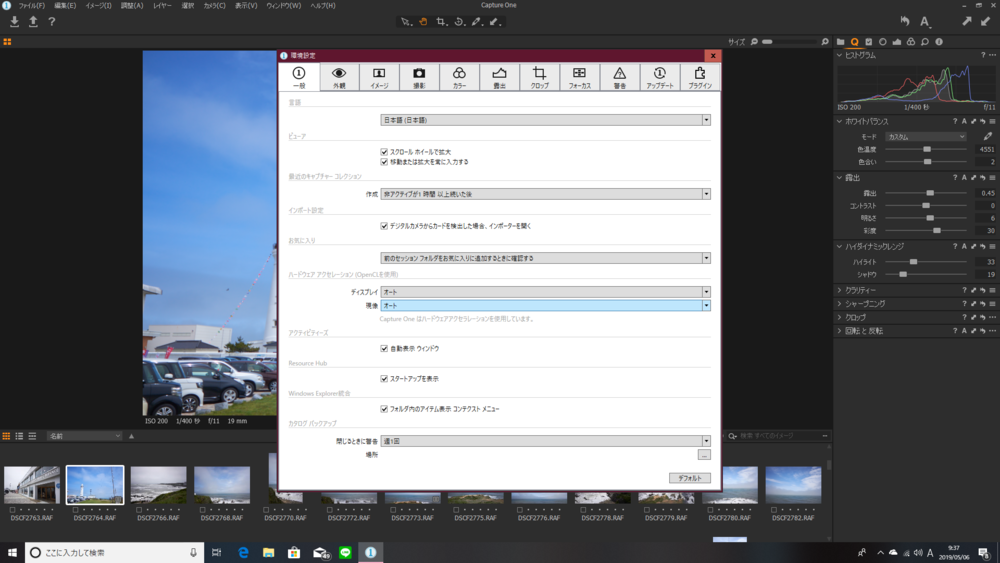Viewport: 1000px width, 563px height.
Task: Open the 調整(A) menu
Action: (x=132, y=5)
